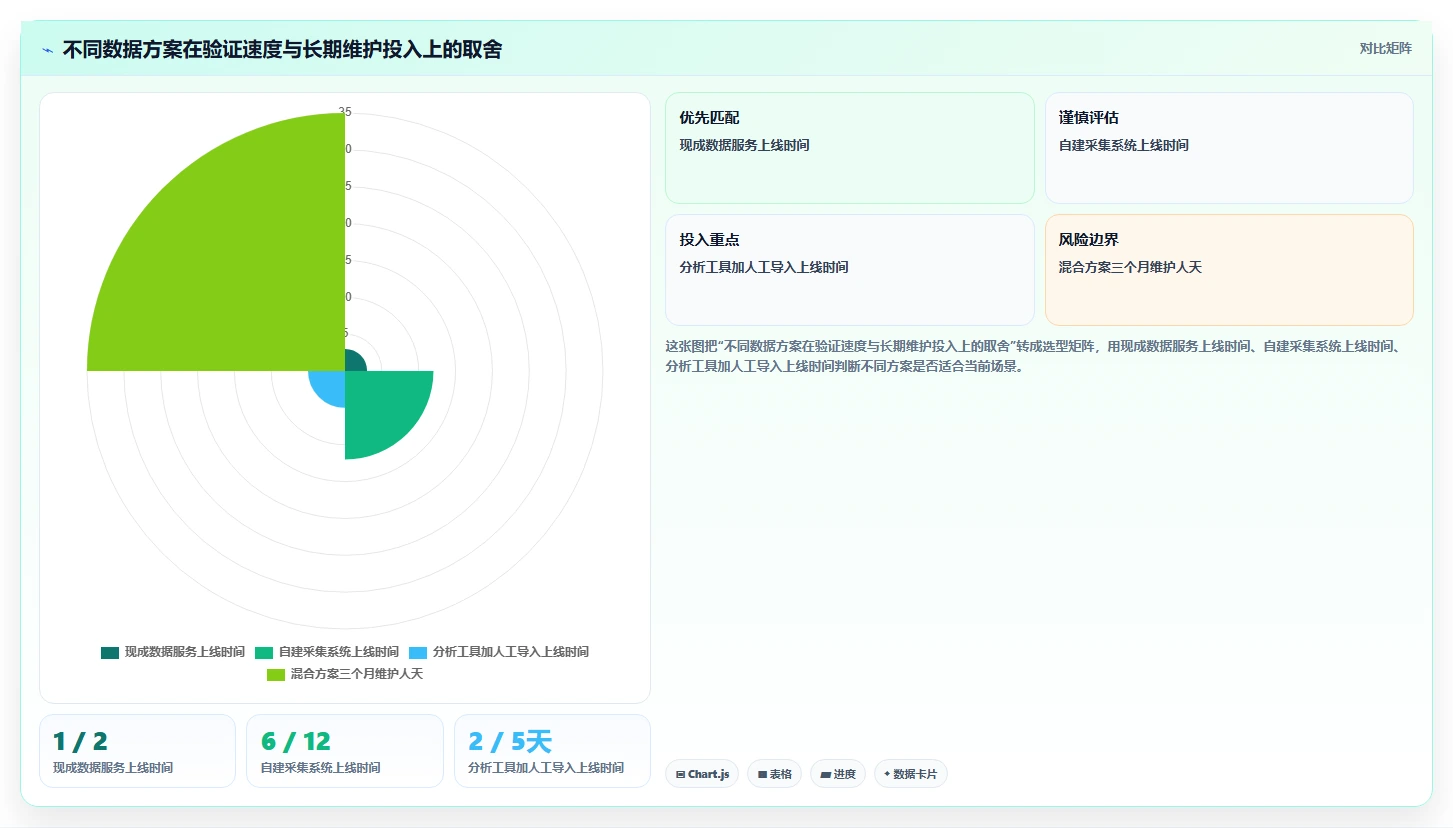Open the 投入重点 card

[x=850, y=270]
